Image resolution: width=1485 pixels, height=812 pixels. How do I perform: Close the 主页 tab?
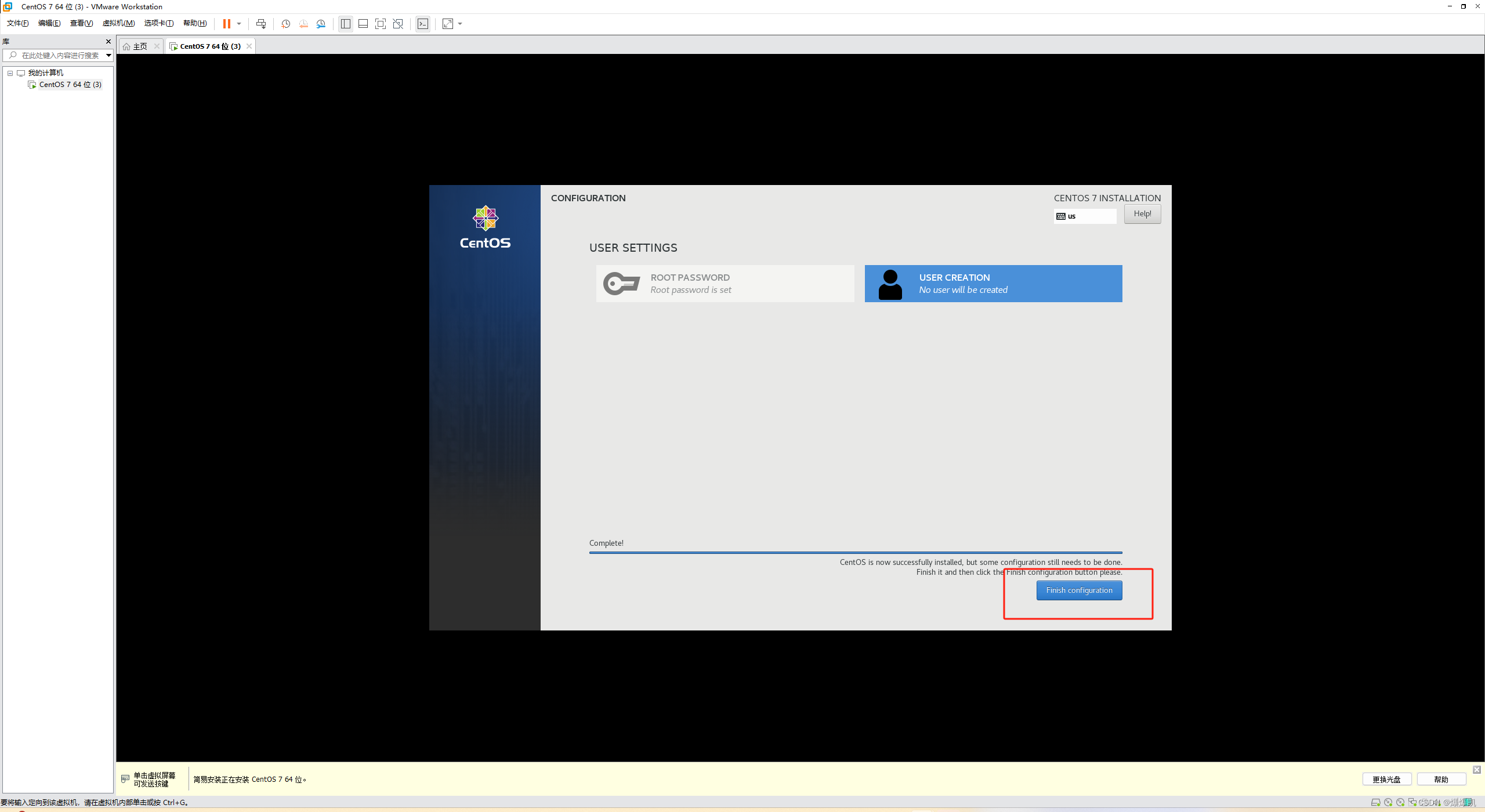[x=157, y=46]
